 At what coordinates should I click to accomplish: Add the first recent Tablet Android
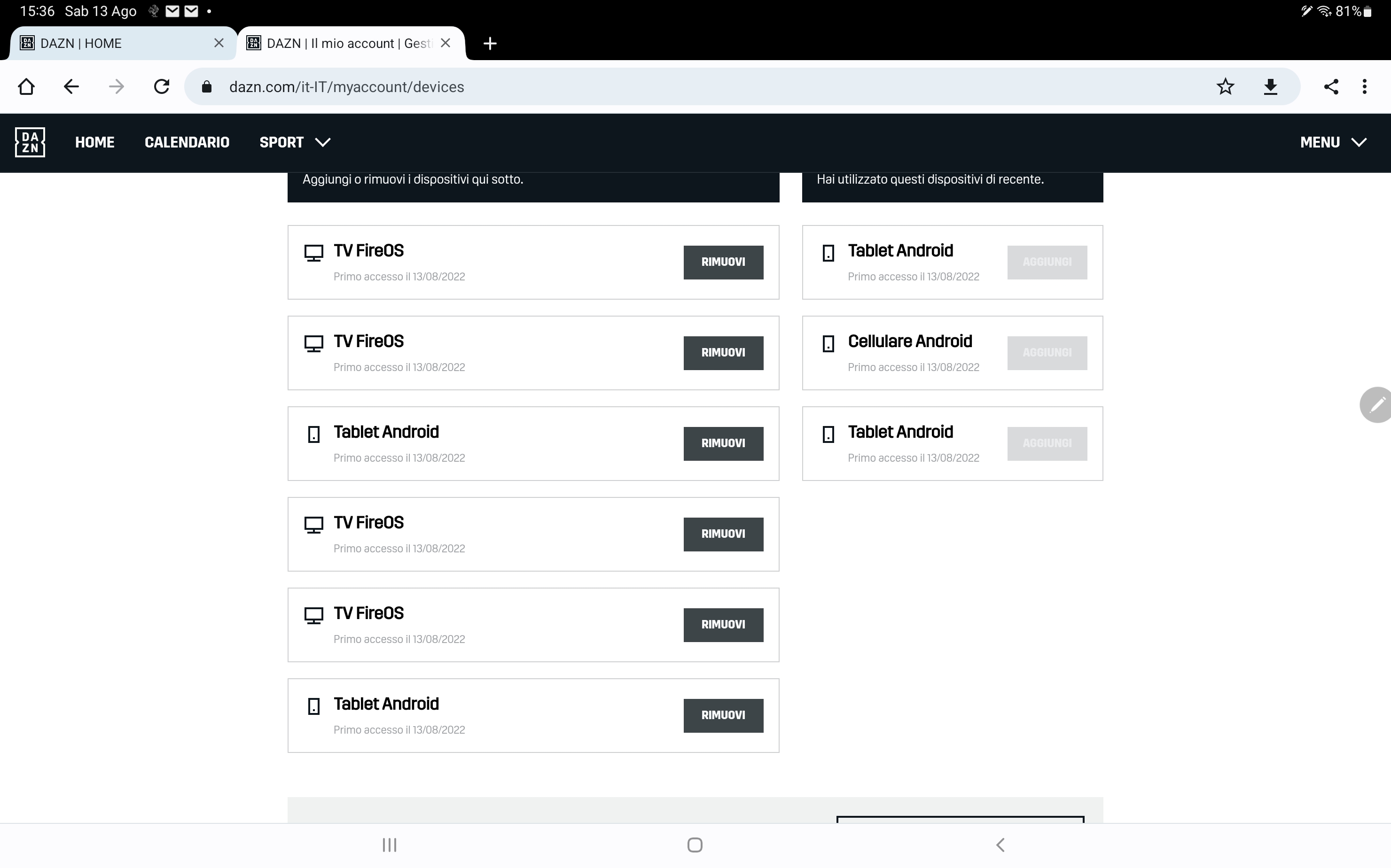pyautogui.click(x=1047, y=263)
